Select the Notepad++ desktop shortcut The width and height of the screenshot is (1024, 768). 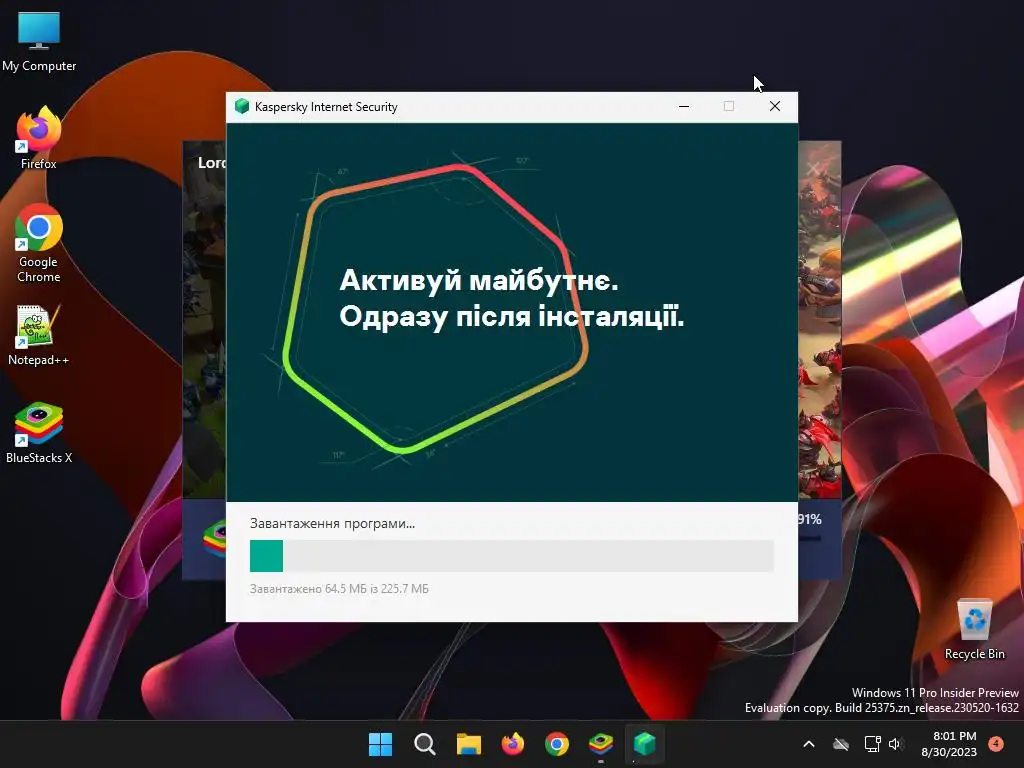point(39,335)
